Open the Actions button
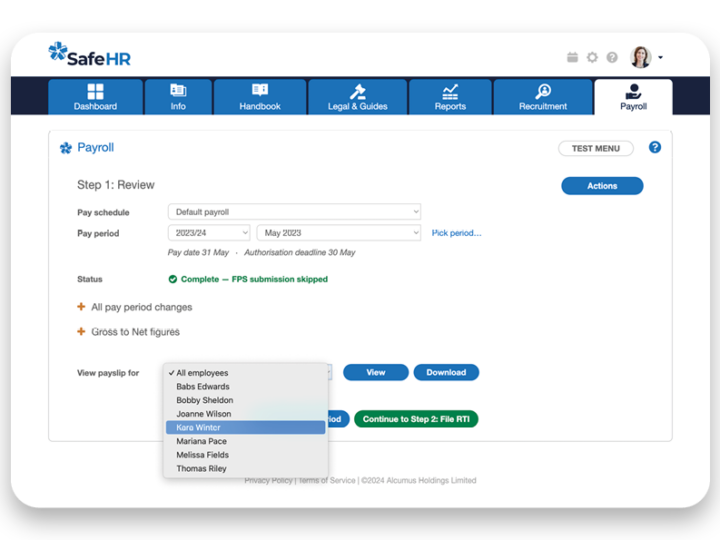This screenshot has width=720, height=540. (602, 186)
